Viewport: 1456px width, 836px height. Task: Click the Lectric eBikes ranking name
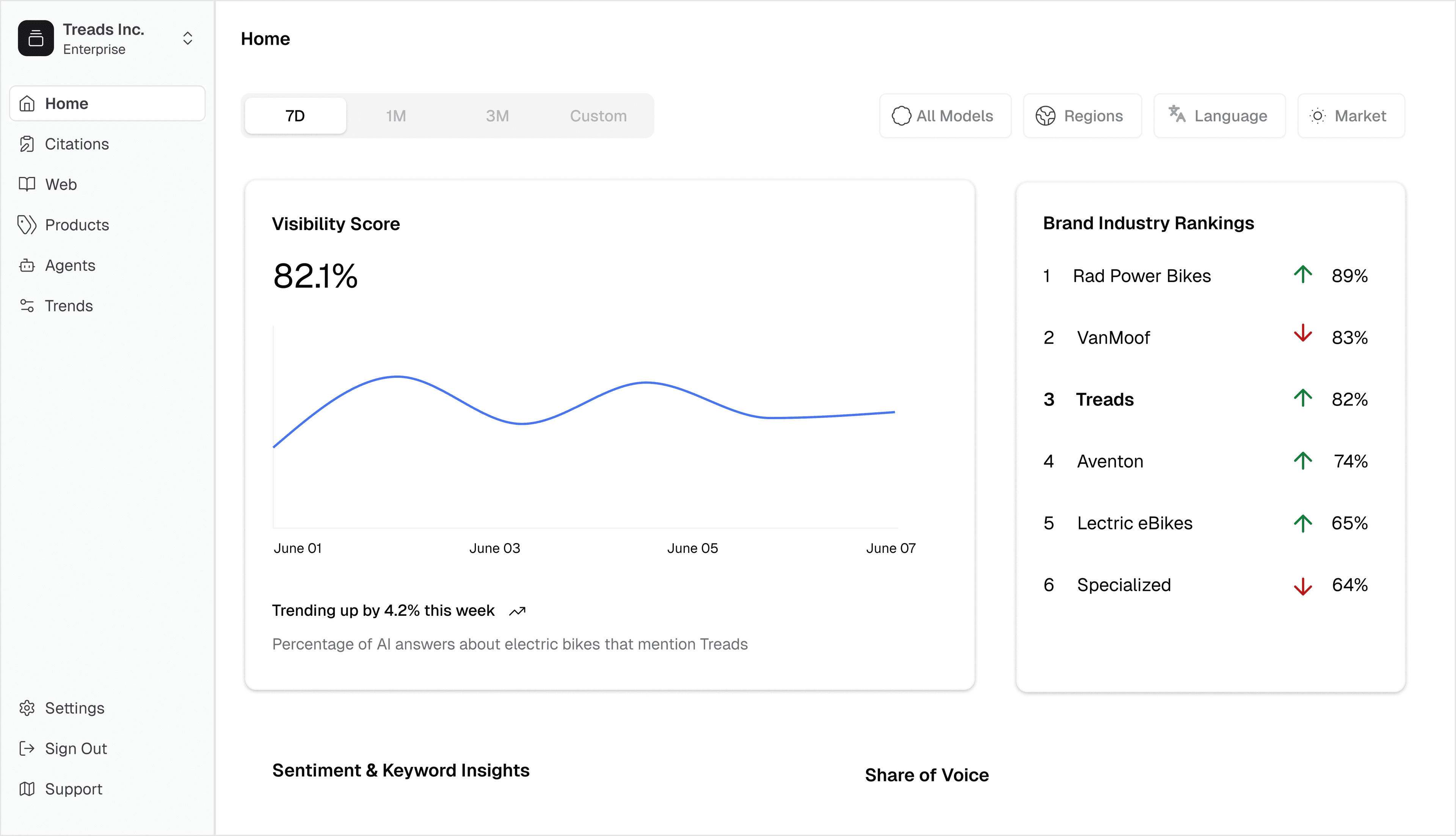pyautogui.click(x=1134, y=523)
